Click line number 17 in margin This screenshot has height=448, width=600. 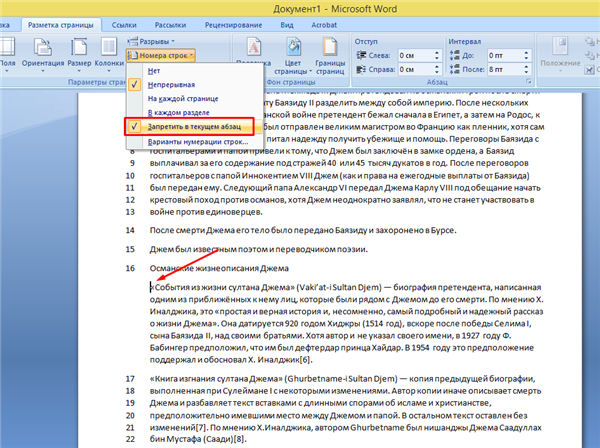[130, 379]
